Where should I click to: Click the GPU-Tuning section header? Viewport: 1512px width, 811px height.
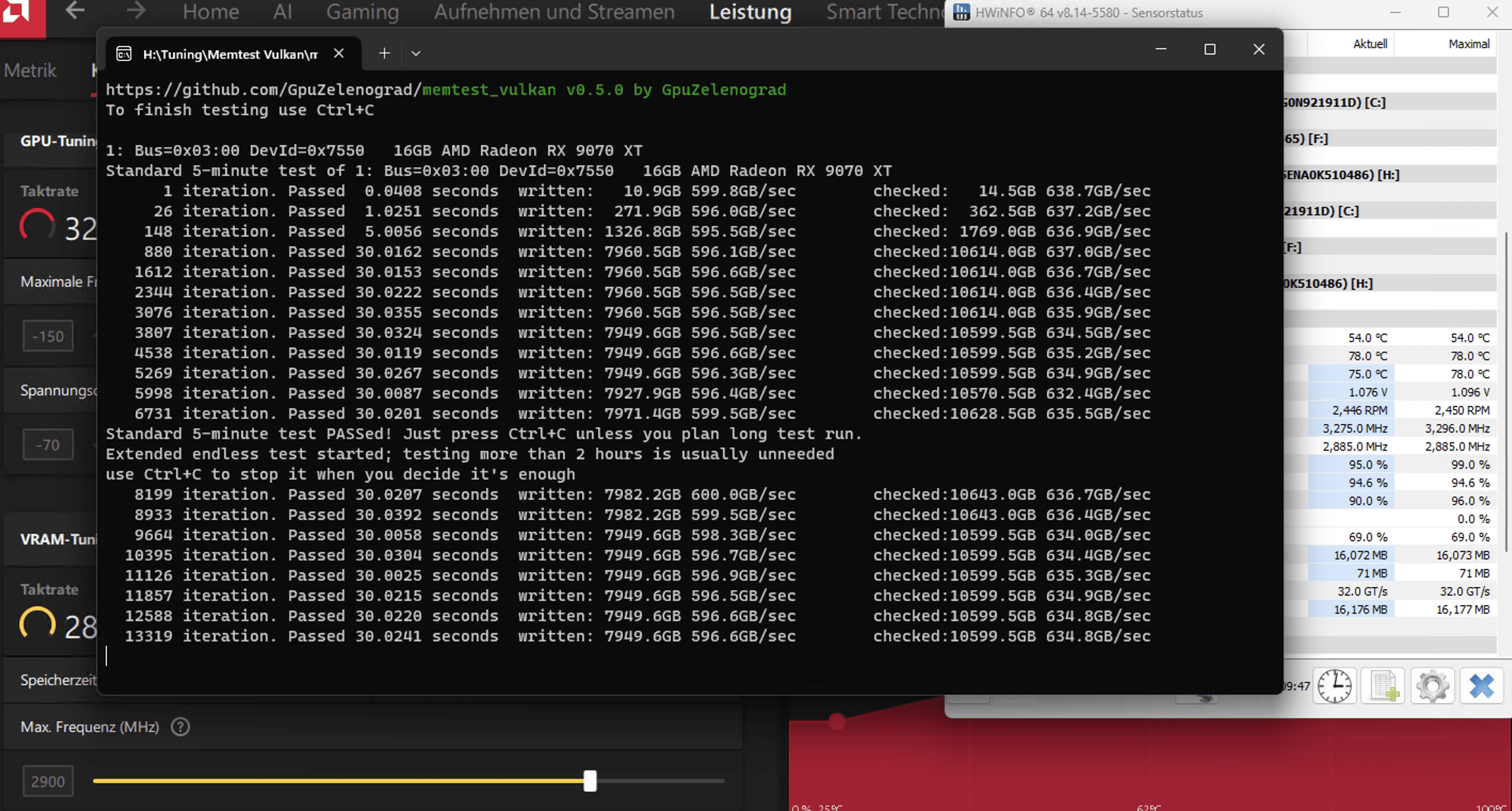[x=58, y=141]
